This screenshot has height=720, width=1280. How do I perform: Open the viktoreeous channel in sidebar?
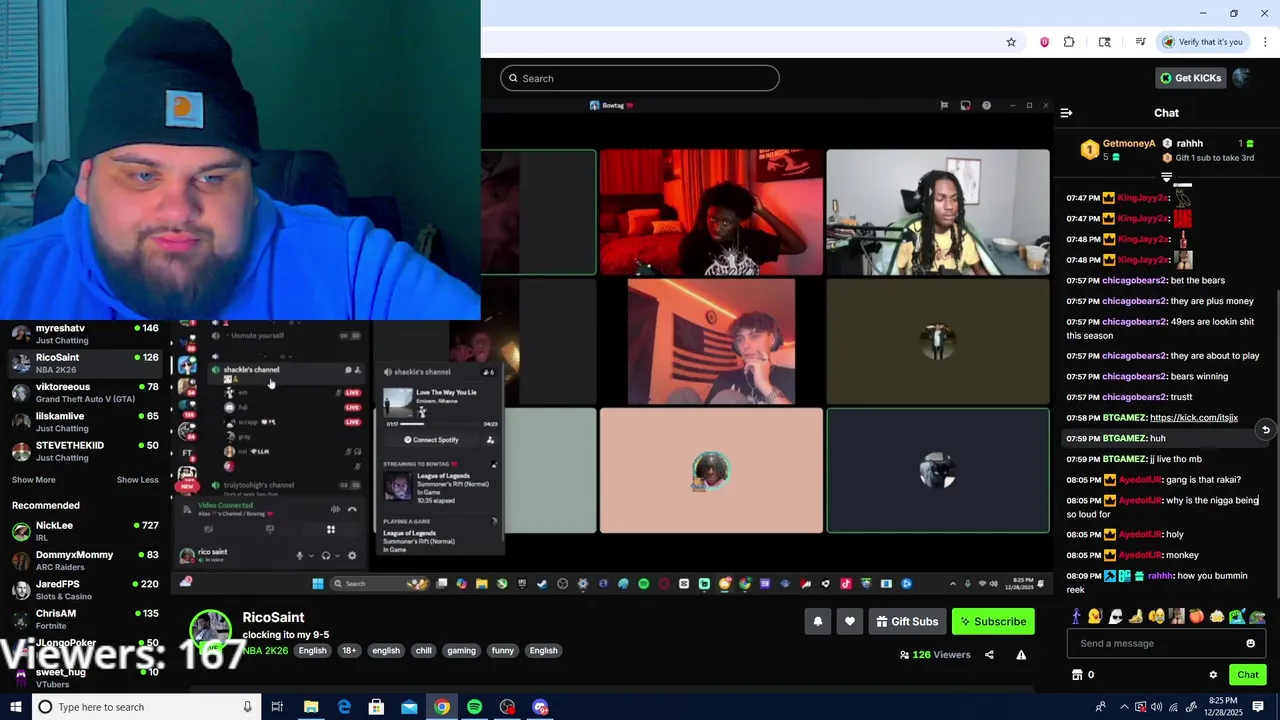coord(85,392)
